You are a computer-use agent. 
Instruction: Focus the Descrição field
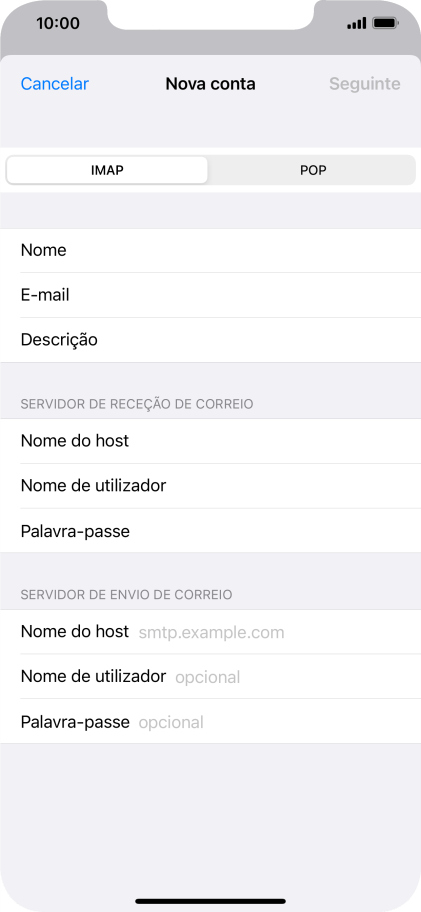[210, 340]
